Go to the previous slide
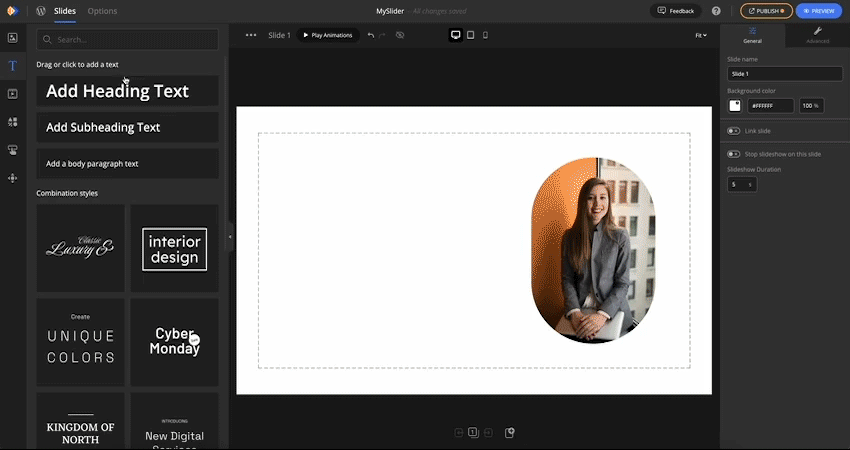Viewport: 850px width, 450px height. 459,433
